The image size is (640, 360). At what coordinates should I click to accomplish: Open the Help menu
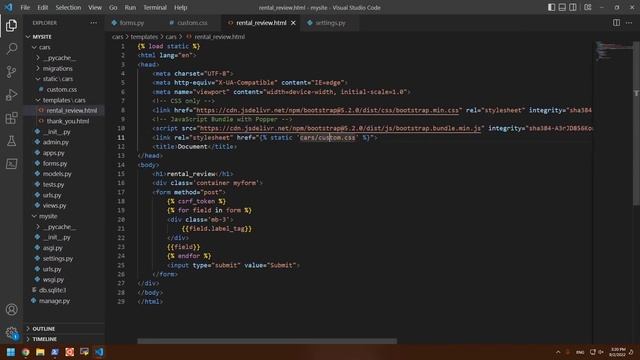click(180, 7)
